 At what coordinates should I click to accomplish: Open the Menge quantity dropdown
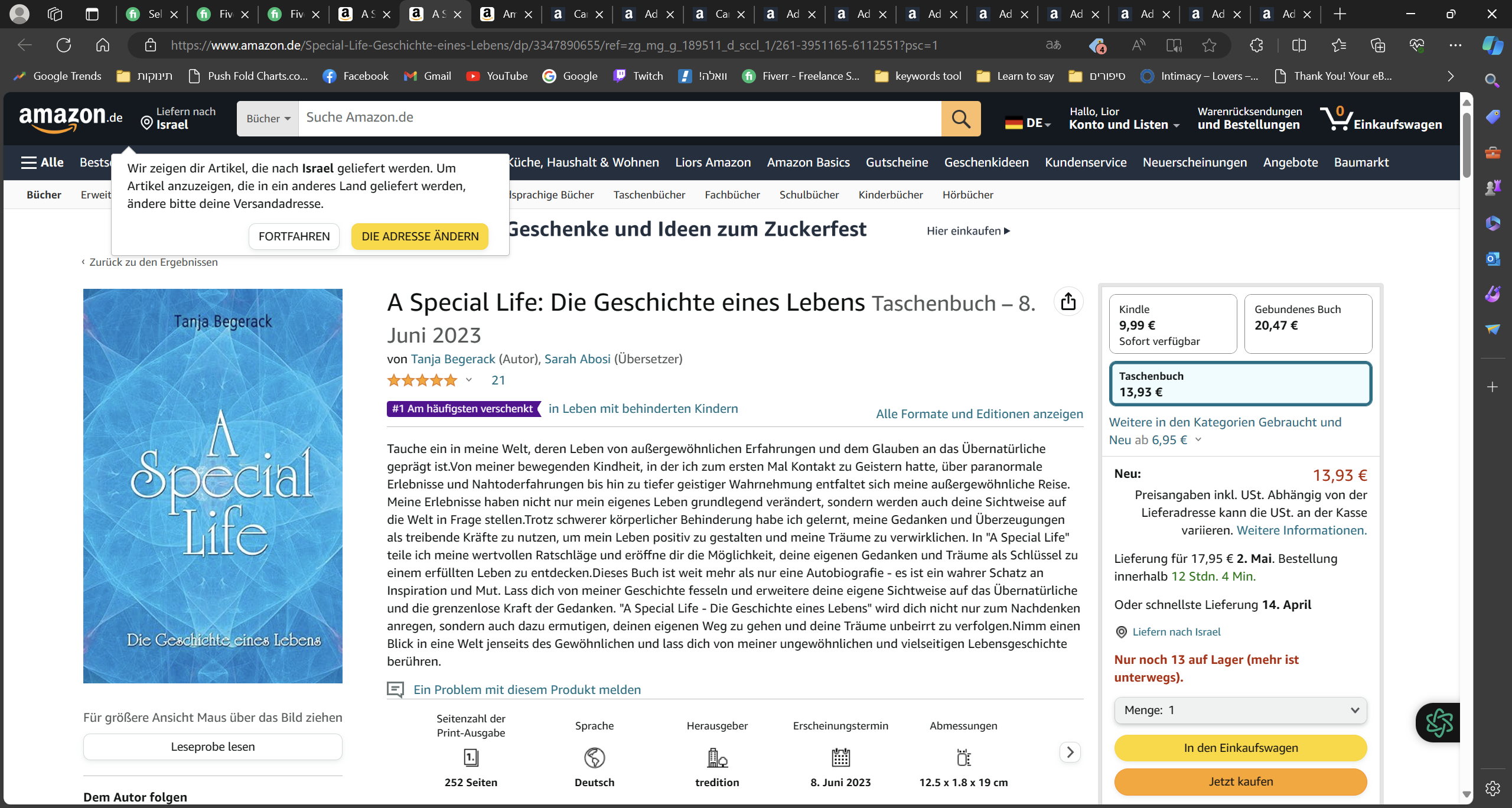click(x=1240, y=710)
